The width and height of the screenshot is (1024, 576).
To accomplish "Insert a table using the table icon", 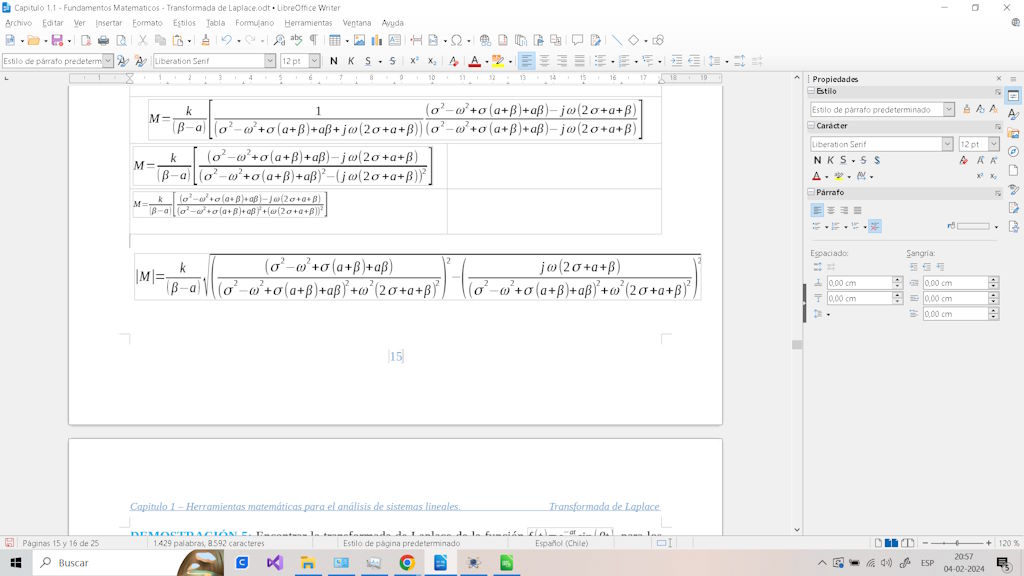I will point(334,41).
